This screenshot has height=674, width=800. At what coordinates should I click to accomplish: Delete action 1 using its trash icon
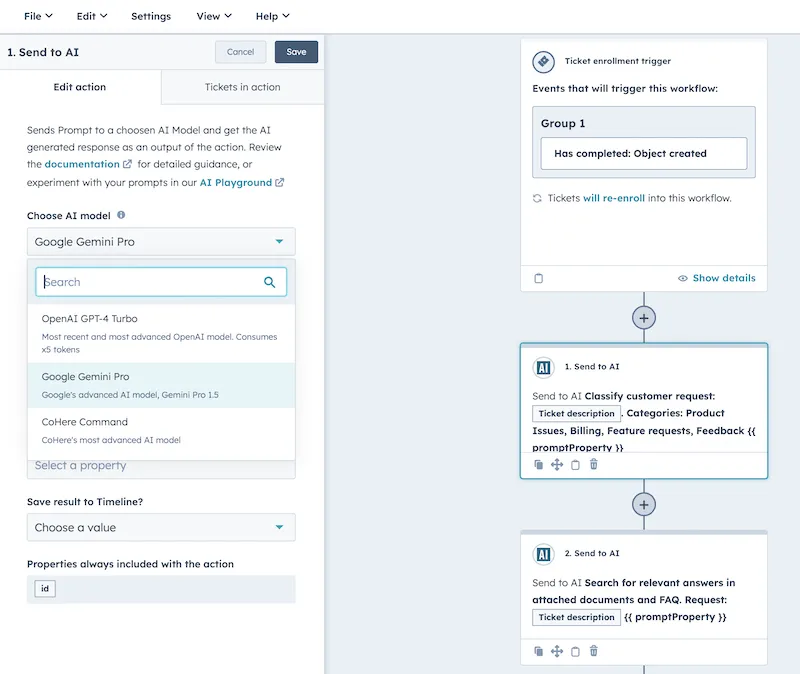point(594,465)
